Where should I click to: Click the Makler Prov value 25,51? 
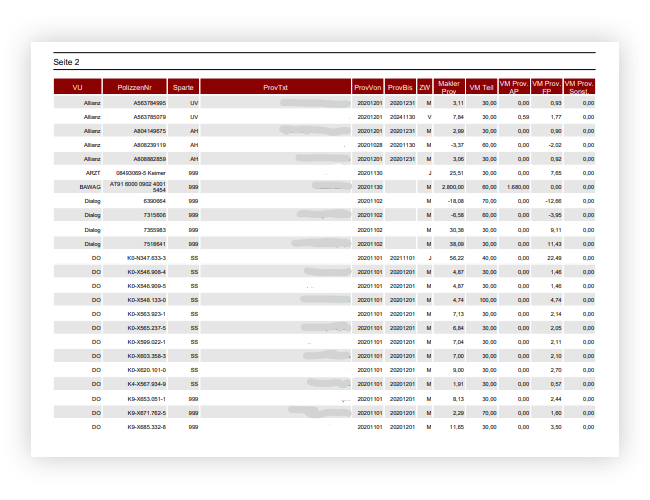(456, 173)
